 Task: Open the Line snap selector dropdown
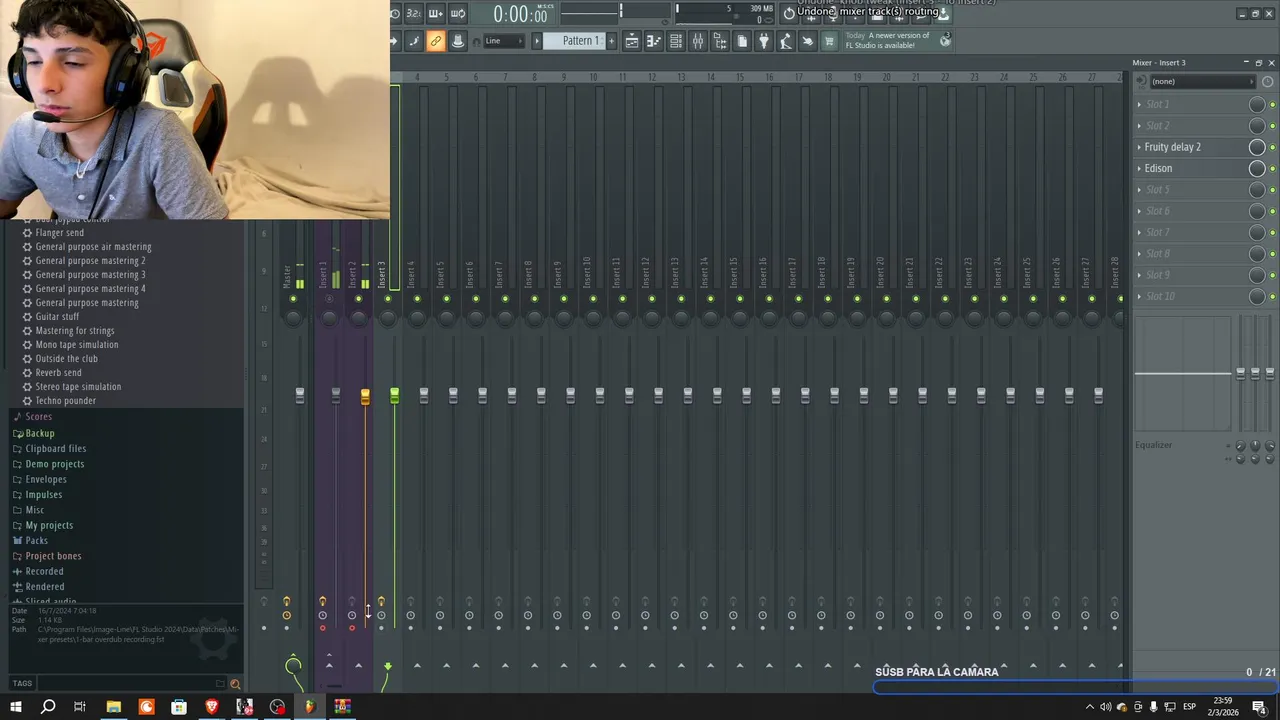click(x=506, y=41)
